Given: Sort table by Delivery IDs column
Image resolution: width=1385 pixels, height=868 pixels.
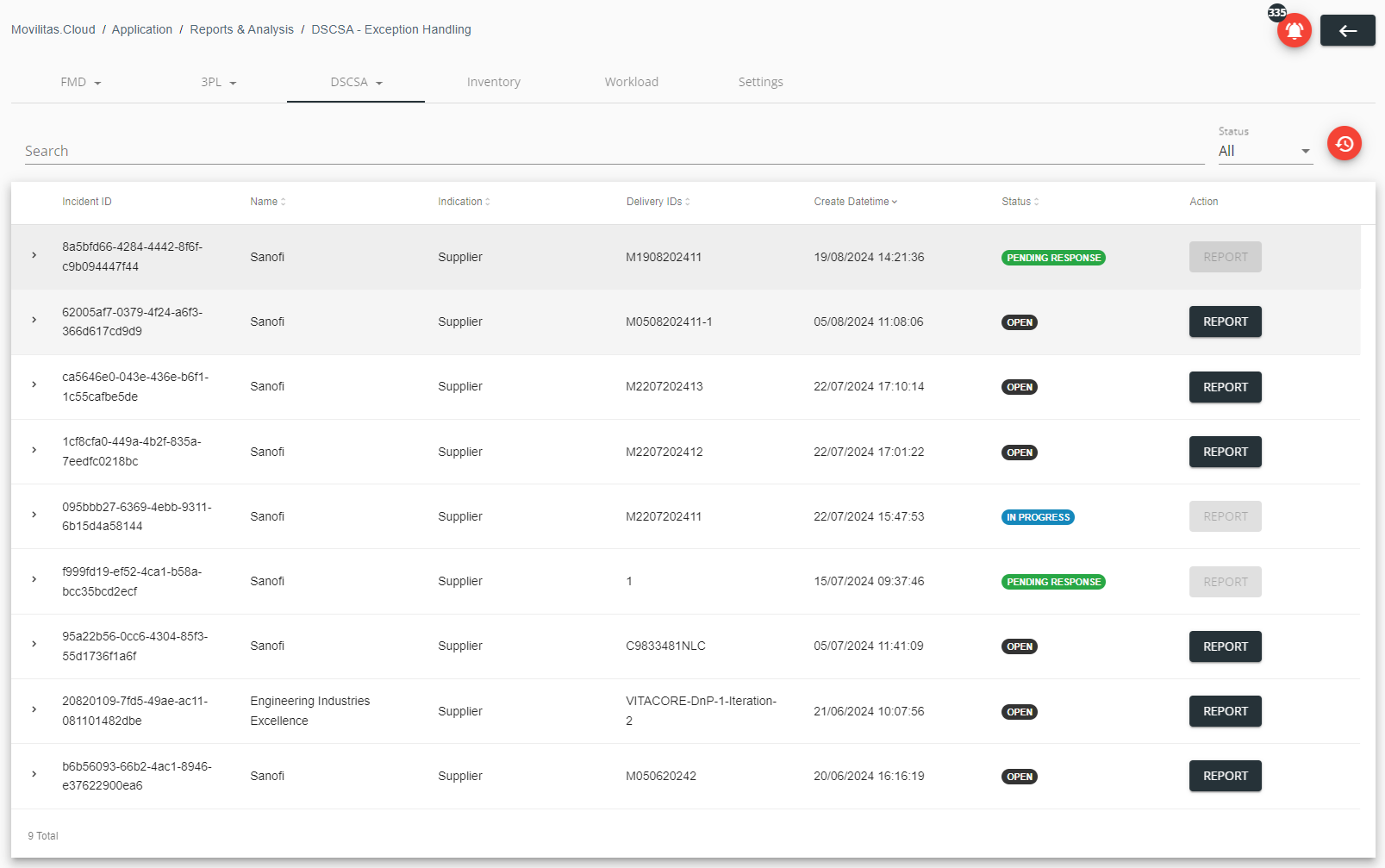Looking at the screenshot, I should (658, 202).
